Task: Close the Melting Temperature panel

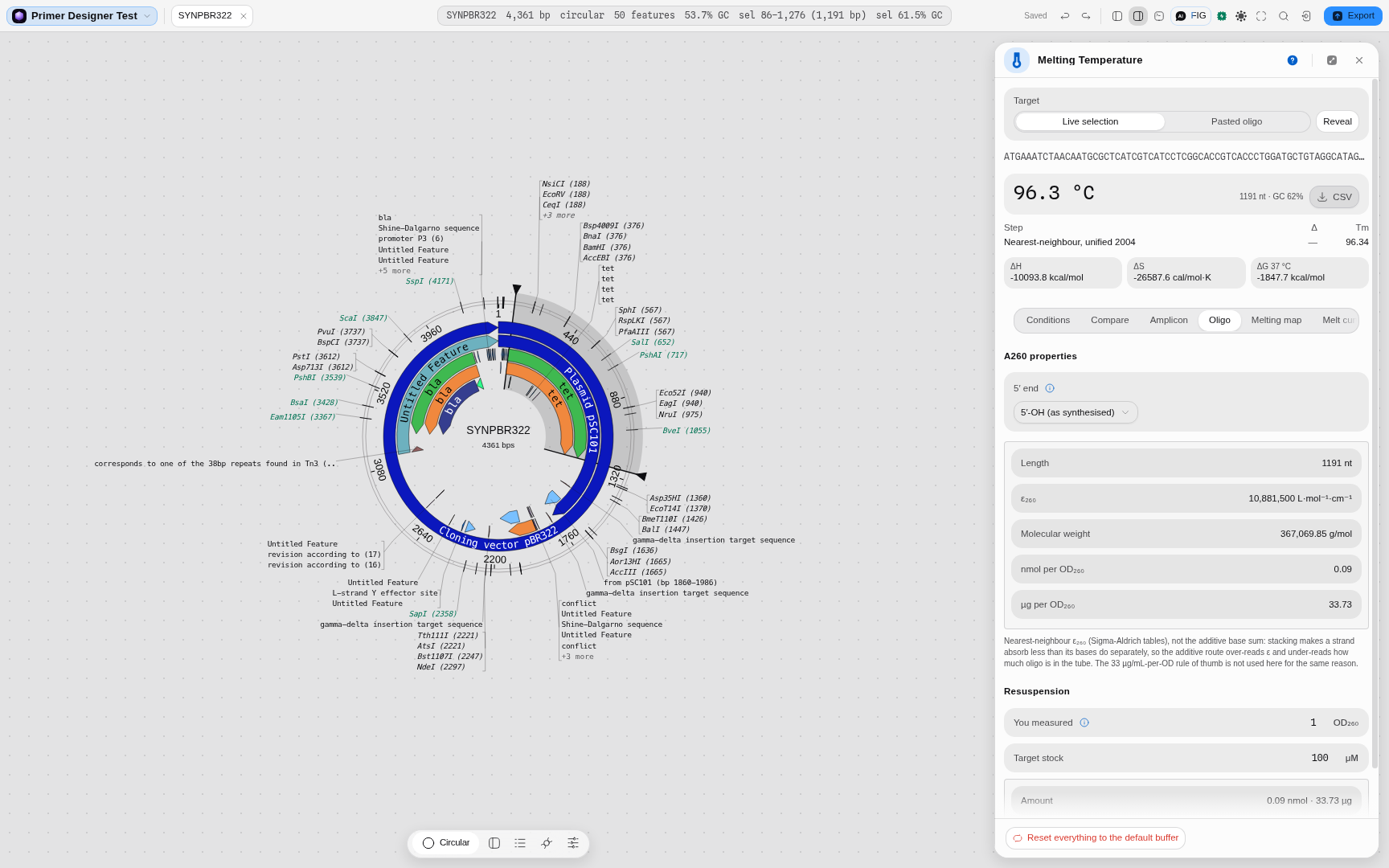Action: pos(1359,60)
